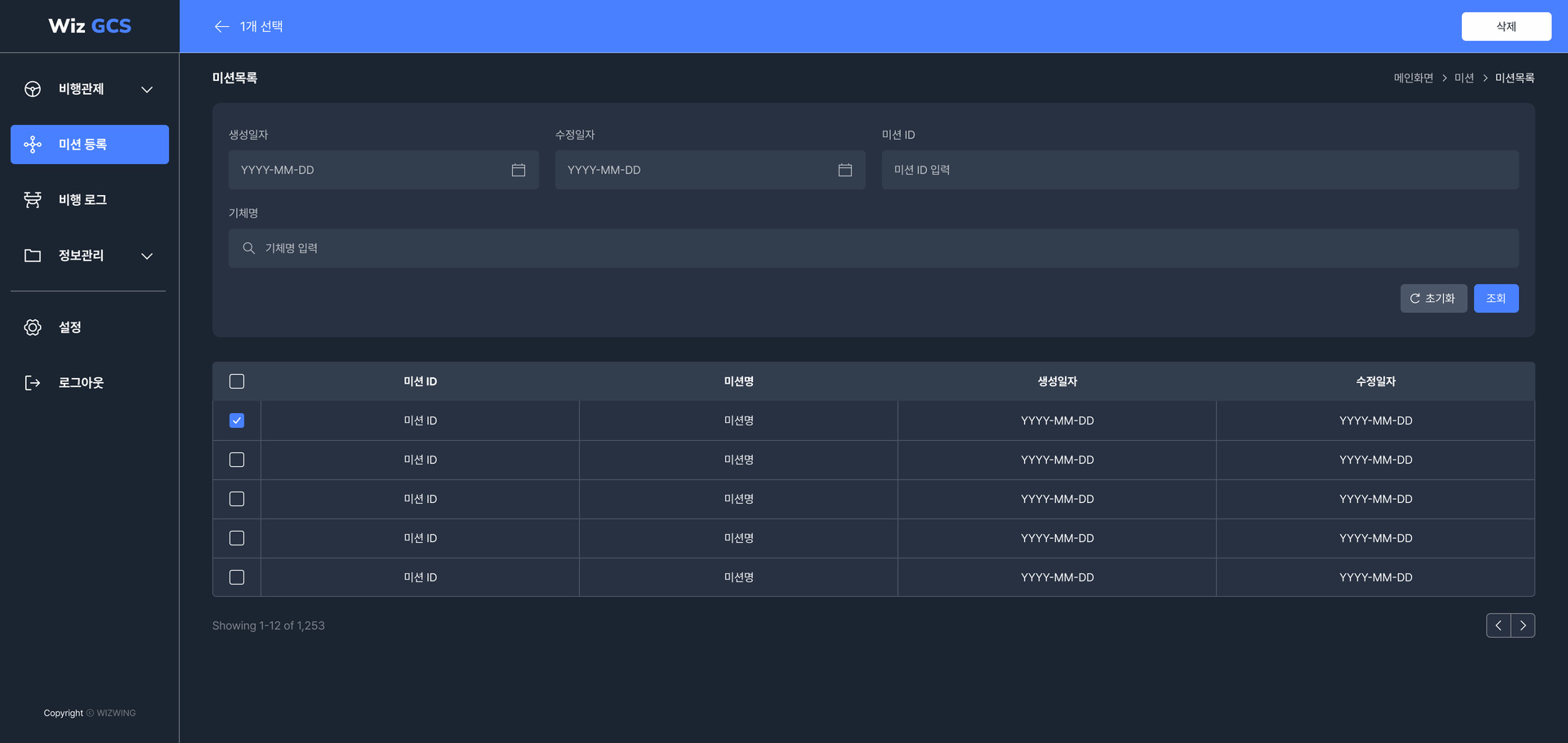
Task: Click the 메인화면 breadcrumb link
Action: (x=1413, y=78)
